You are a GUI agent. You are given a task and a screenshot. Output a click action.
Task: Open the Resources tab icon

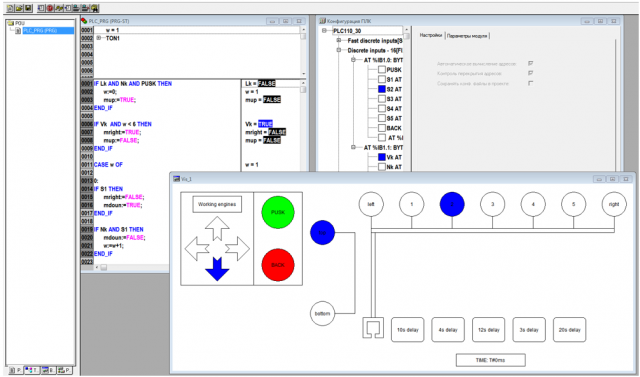(x=64, y=370)
